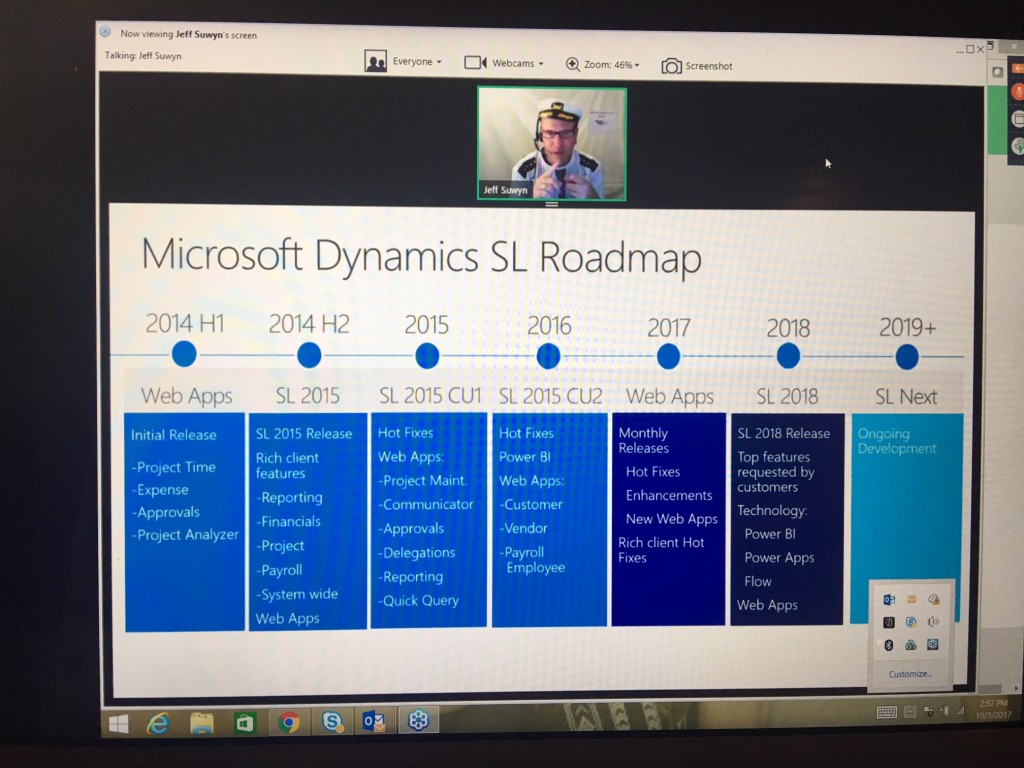Viewport: 1024px width, 768px height.
Task: Switch to the GoToMeeting taskbar icon
Action: coord(418,720)
